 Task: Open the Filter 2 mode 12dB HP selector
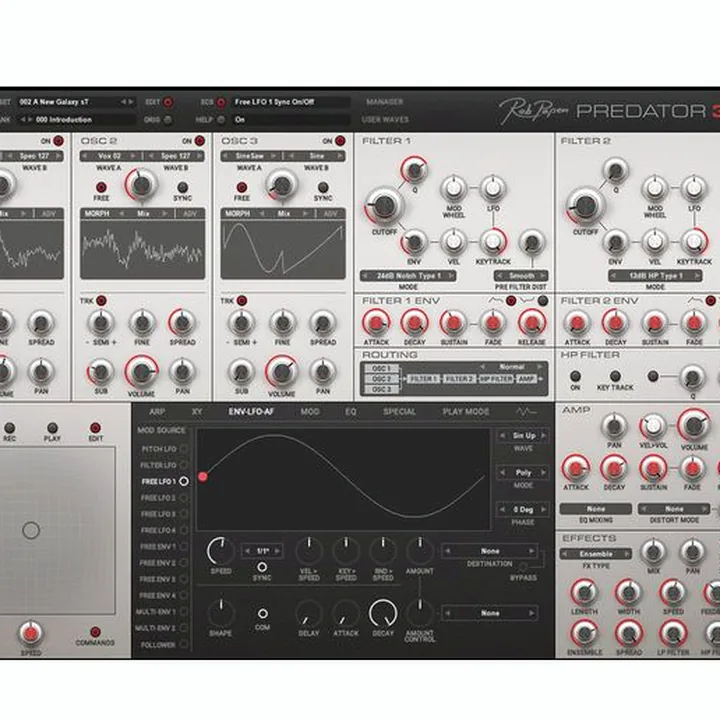655,276
